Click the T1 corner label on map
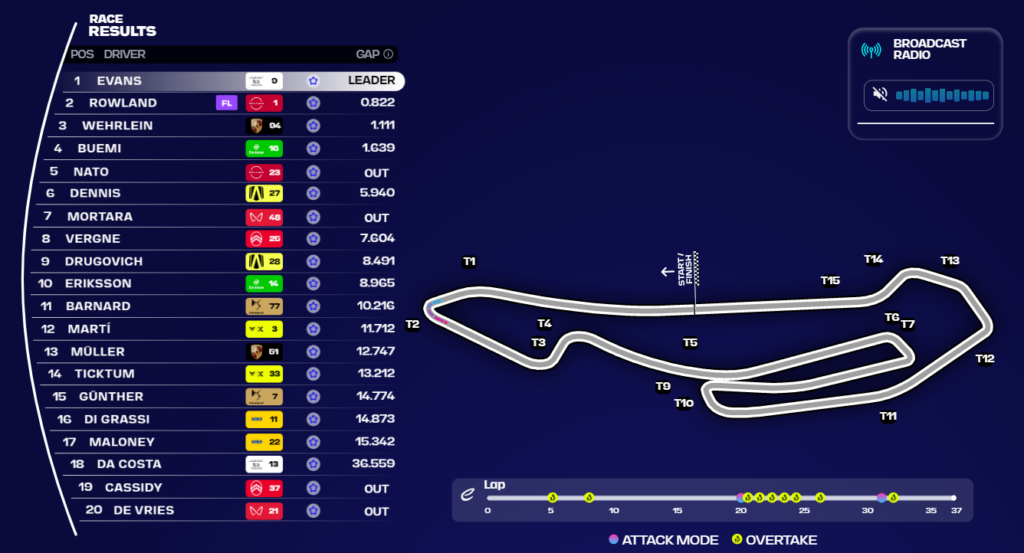This screenshot has width=1024, height=553. point(470,262)
